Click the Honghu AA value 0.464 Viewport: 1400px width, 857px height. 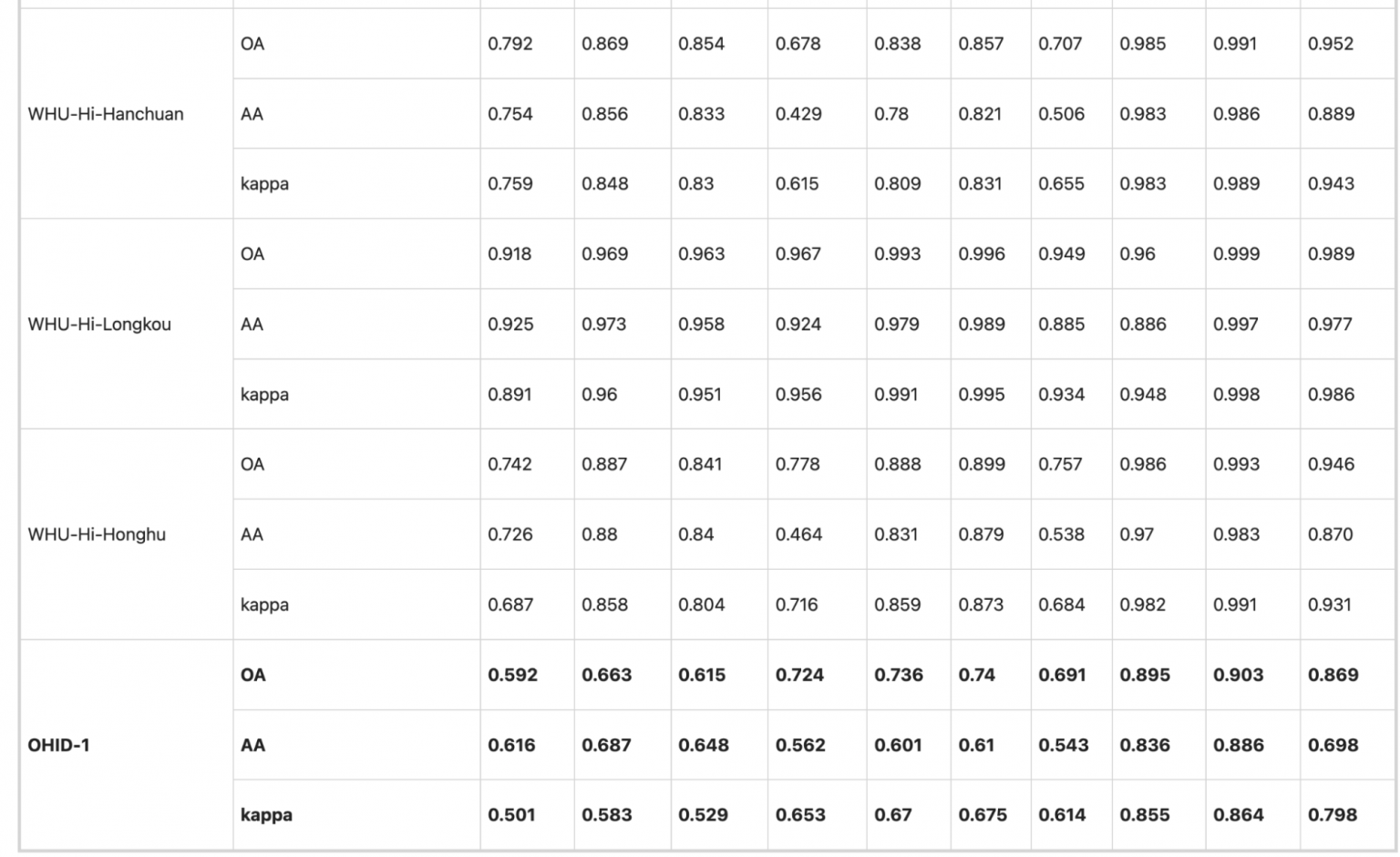(798, 535)
